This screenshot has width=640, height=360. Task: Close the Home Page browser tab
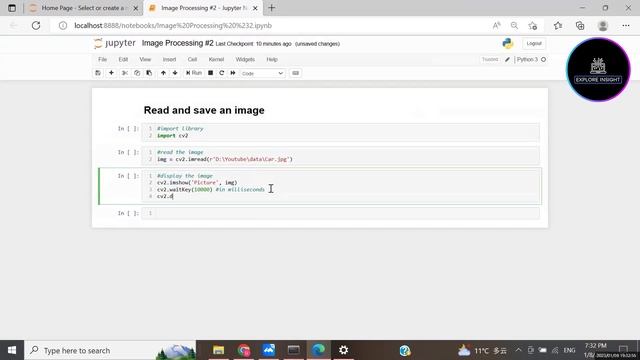[136, 8]
